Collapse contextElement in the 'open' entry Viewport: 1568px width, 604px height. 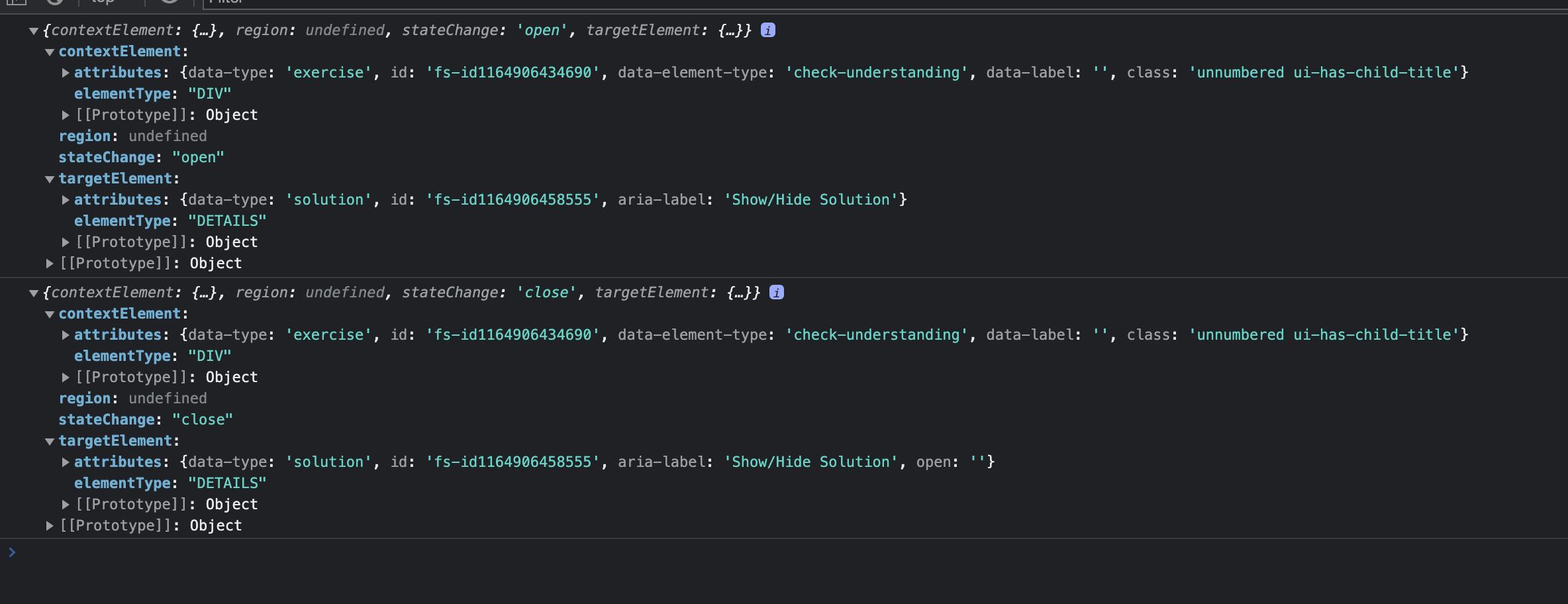[48, 51]
